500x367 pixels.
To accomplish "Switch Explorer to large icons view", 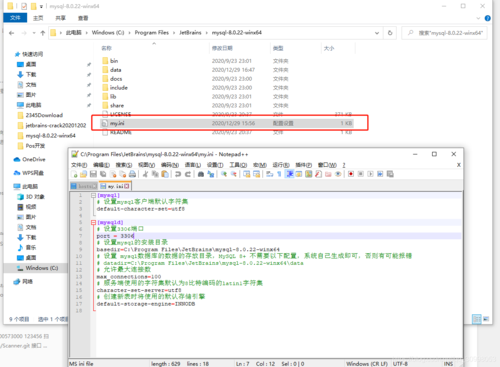I will [x=486, y=319].
